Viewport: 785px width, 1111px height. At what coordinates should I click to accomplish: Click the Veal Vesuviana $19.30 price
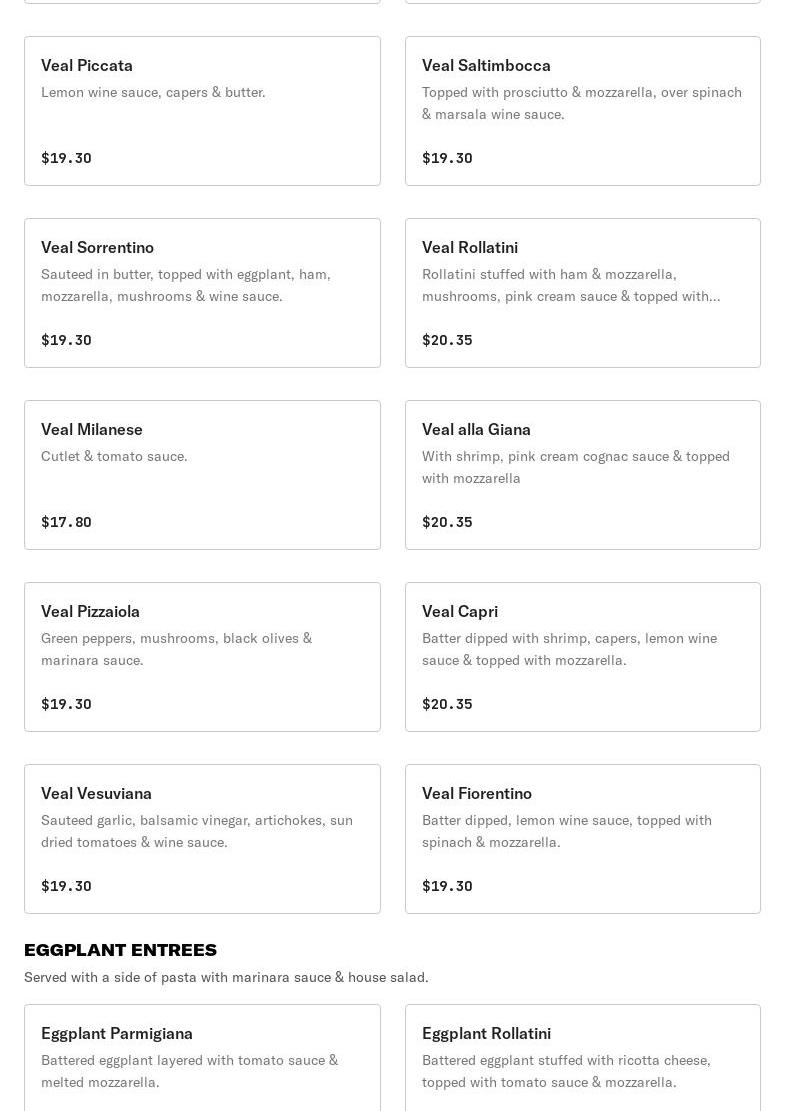pyautogui.click(x=66, y=886)
